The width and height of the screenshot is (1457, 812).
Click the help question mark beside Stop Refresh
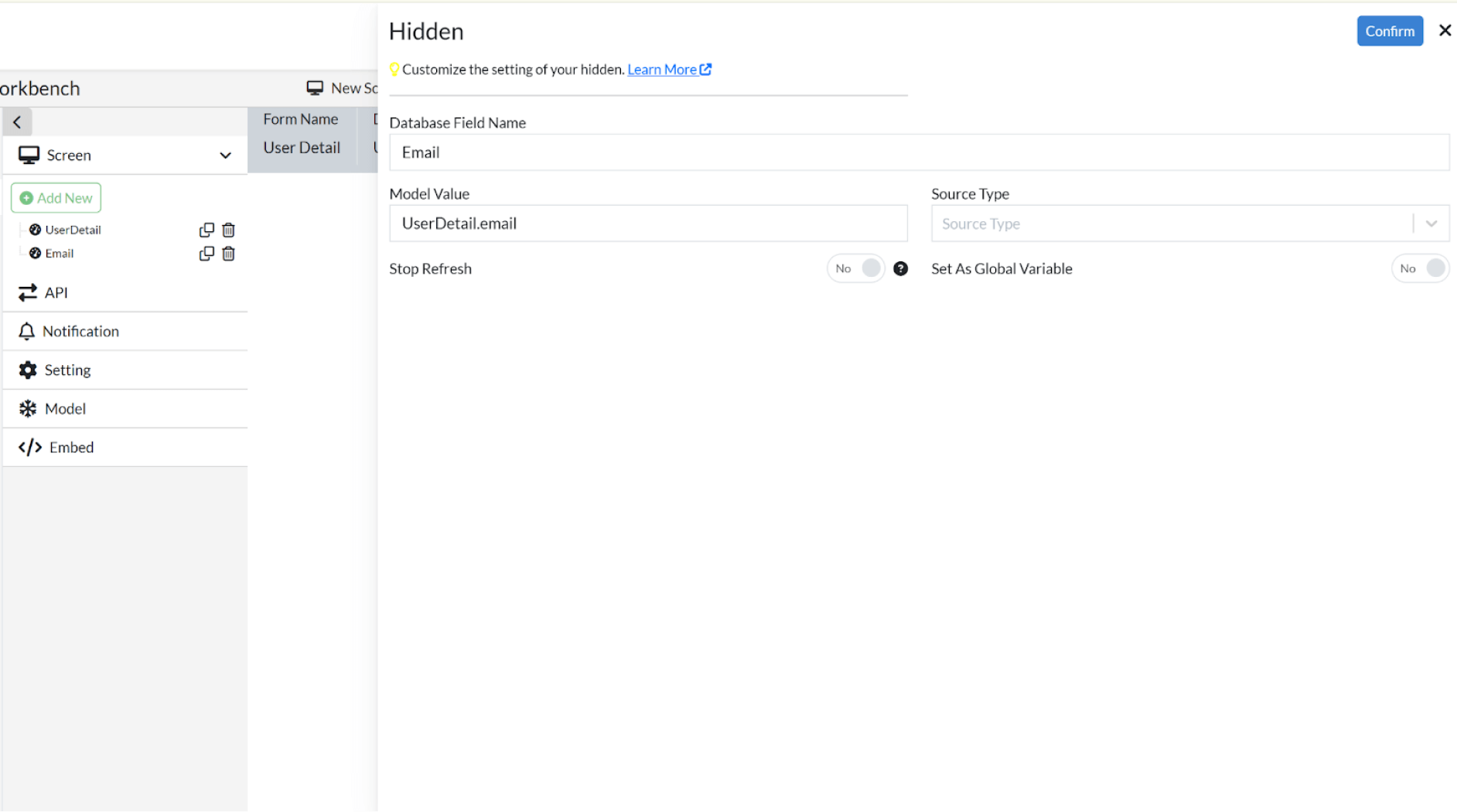[x=901, y=268]
